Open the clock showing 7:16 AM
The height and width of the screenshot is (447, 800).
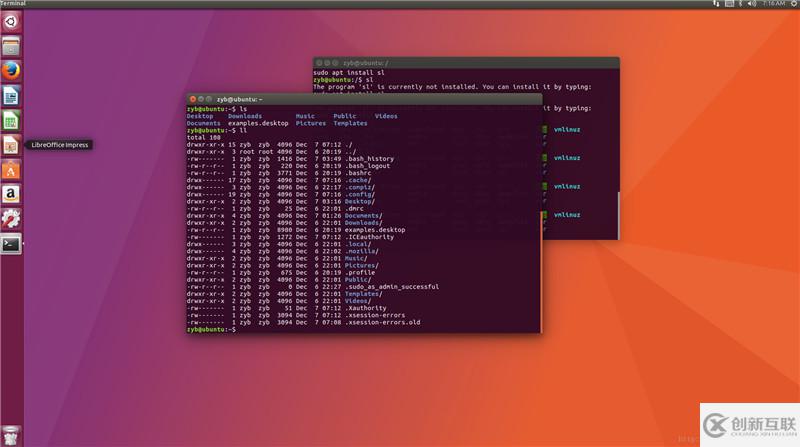click(x=773, y=4)
